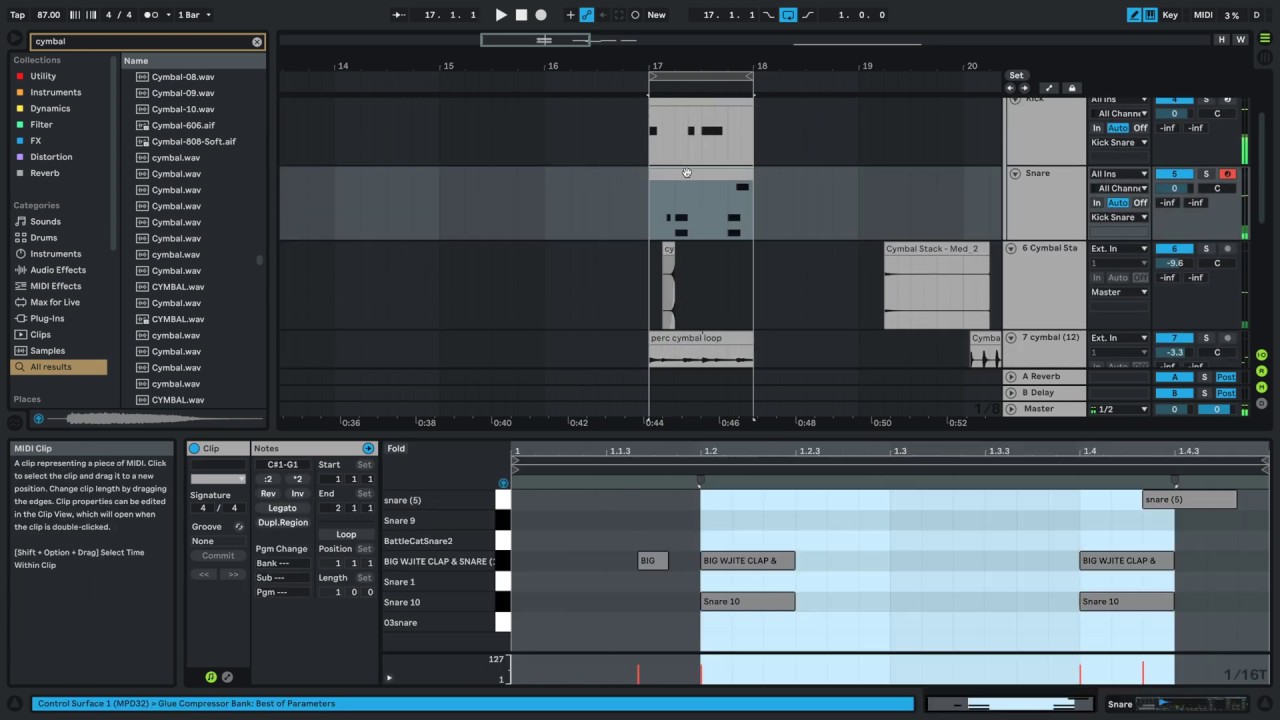Screen dimensions: 1280x720
Task: Toggle the lock envelopes icon
Action: coord(1072,88)
